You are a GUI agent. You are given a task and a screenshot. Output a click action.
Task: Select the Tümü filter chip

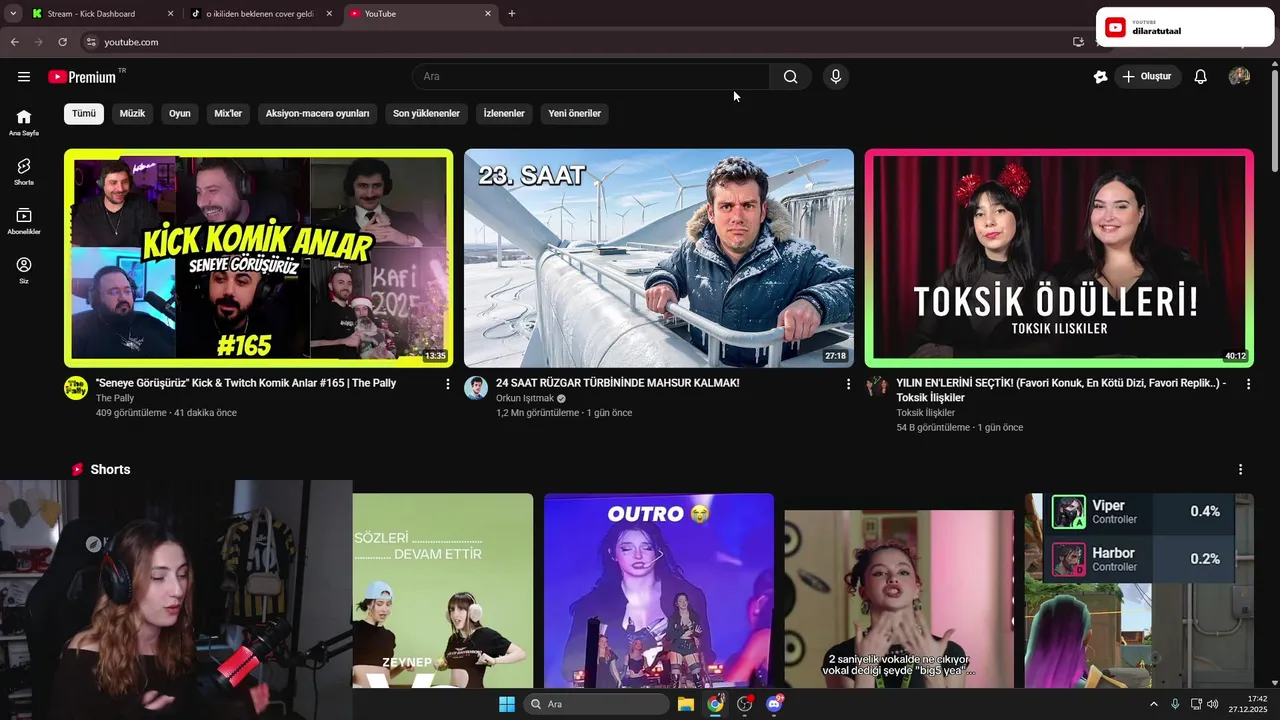click(84, 113)
